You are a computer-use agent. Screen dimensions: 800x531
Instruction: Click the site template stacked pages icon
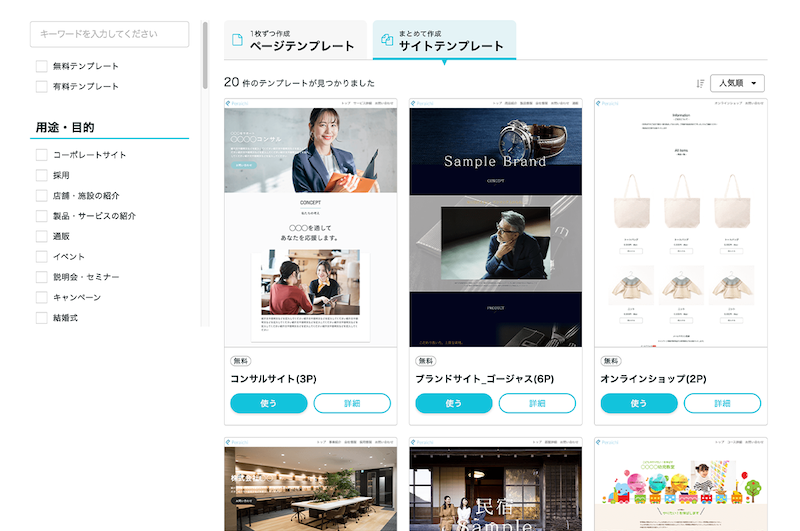tap(387, 40)
